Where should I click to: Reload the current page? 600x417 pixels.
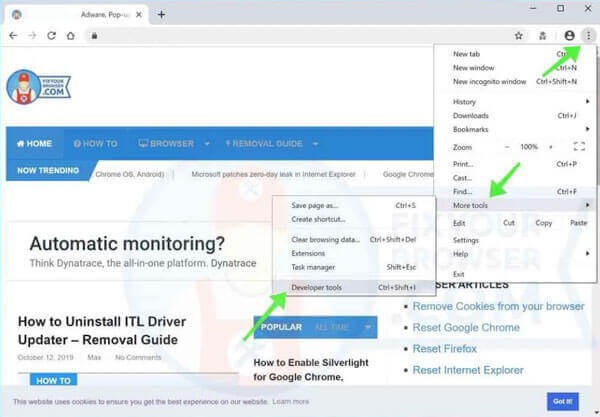click(51, 36)
